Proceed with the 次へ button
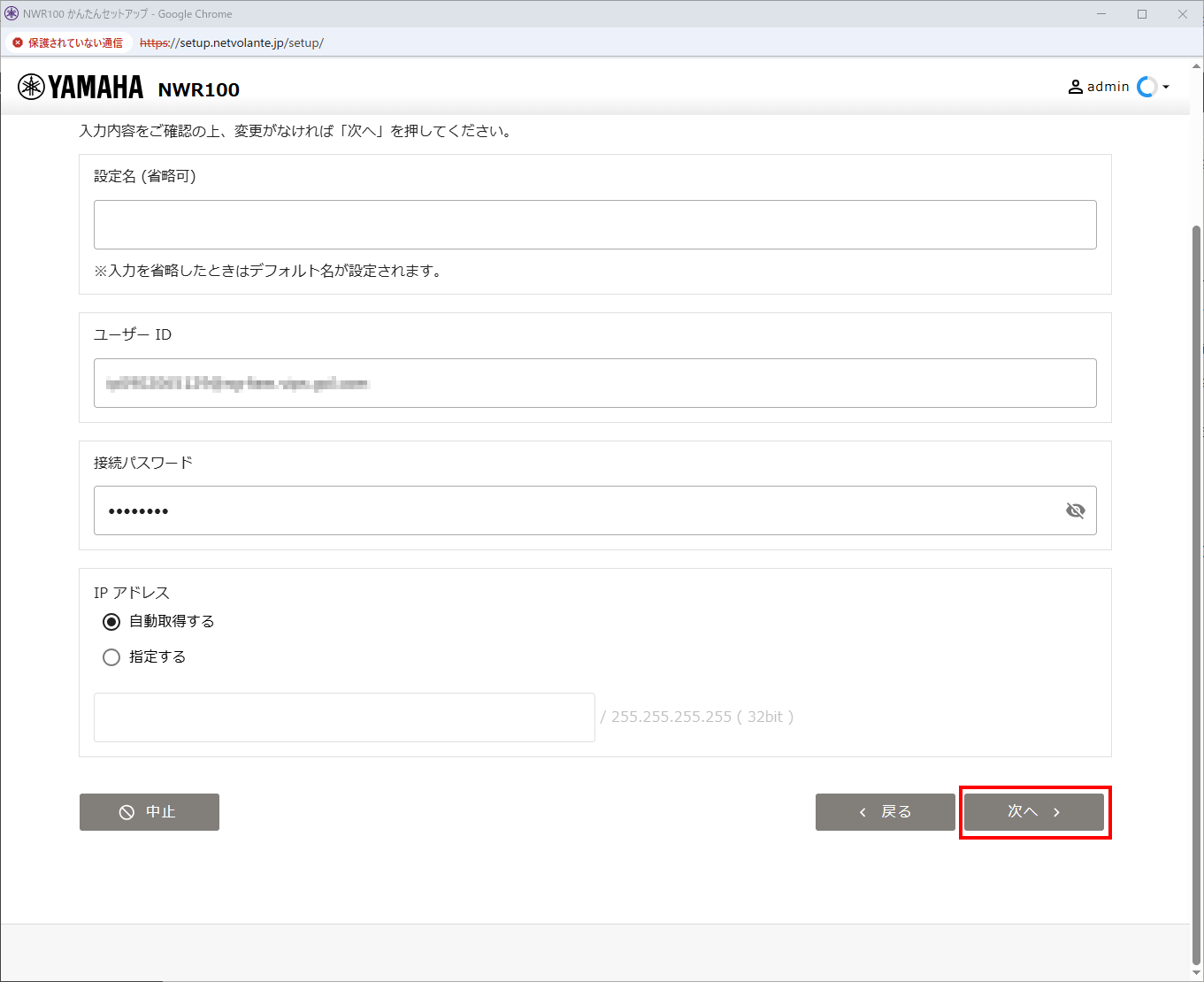This screenshot has height=982, width=1204. (1033, 812)
